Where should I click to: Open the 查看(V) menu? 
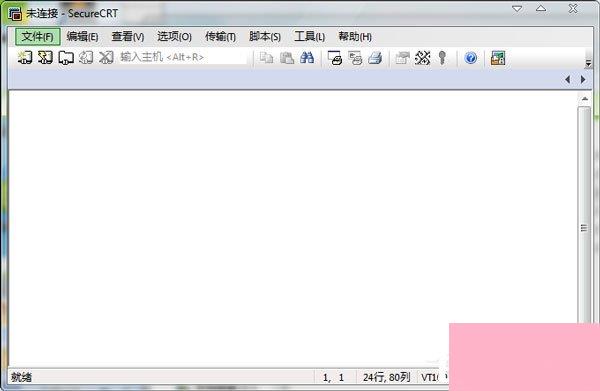coord(127,37)
